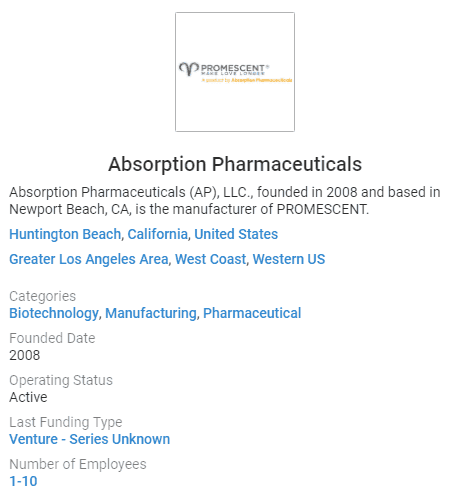Select the California location link
The width and height of the screenshot is (465, 495).
click(157, 234)
